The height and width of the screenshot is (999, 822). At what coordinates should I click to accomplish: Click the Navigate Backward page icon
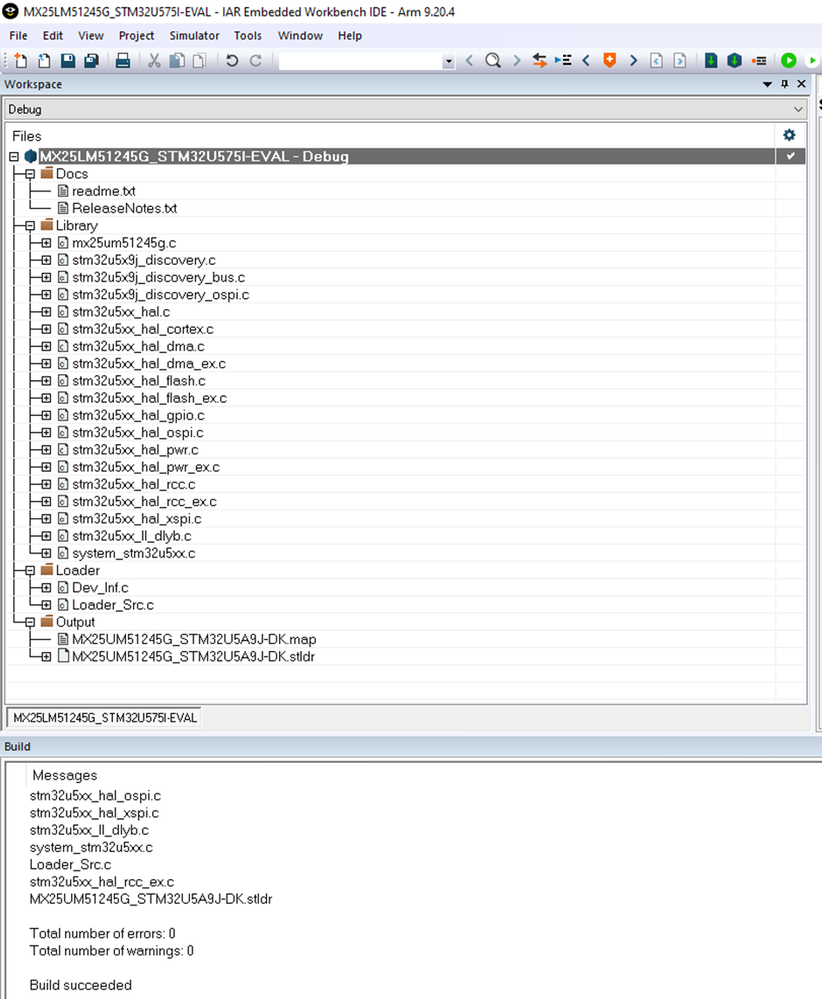(656, 61)
